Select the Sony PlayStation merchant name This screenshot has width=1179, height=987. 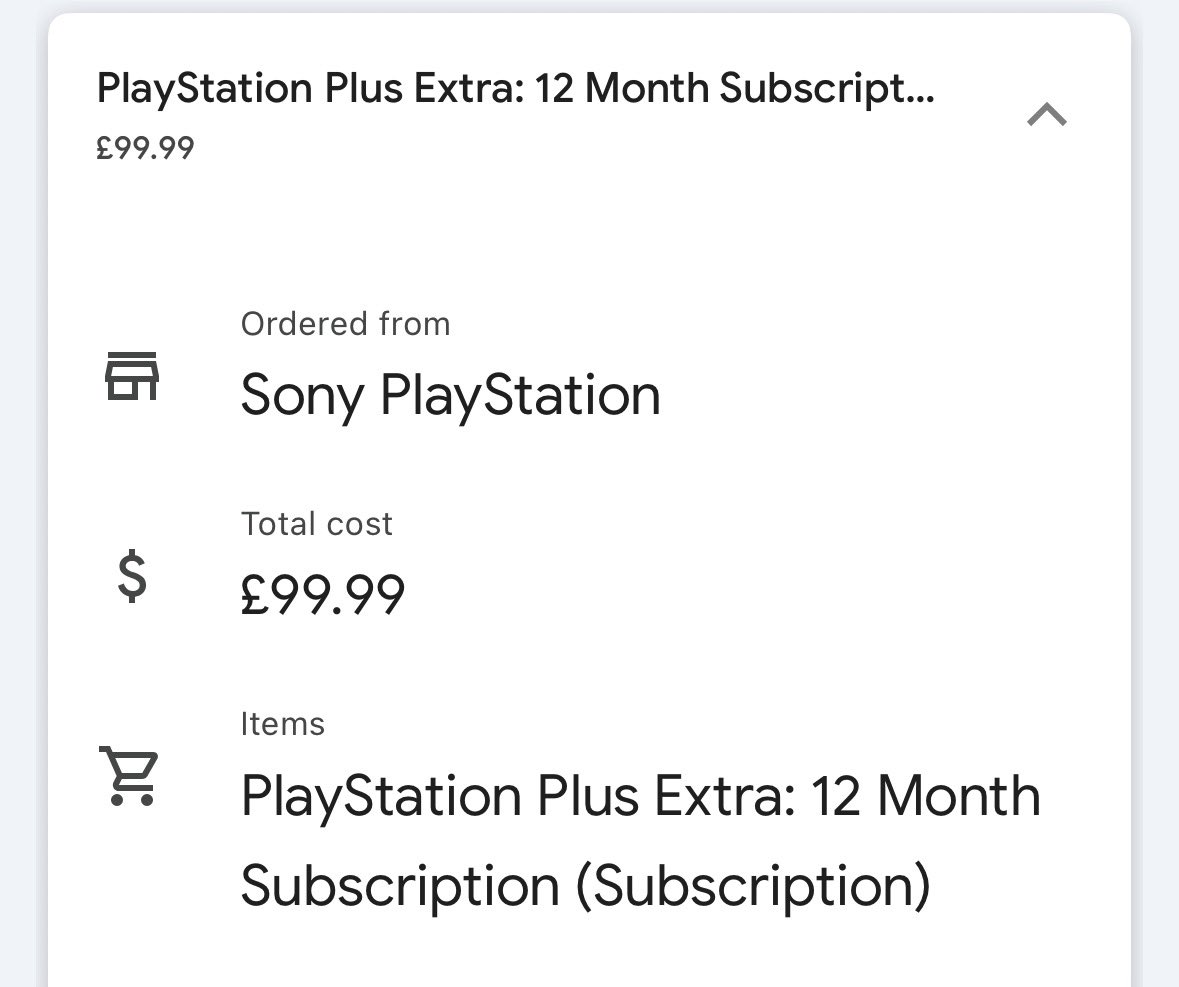[450, 395]
